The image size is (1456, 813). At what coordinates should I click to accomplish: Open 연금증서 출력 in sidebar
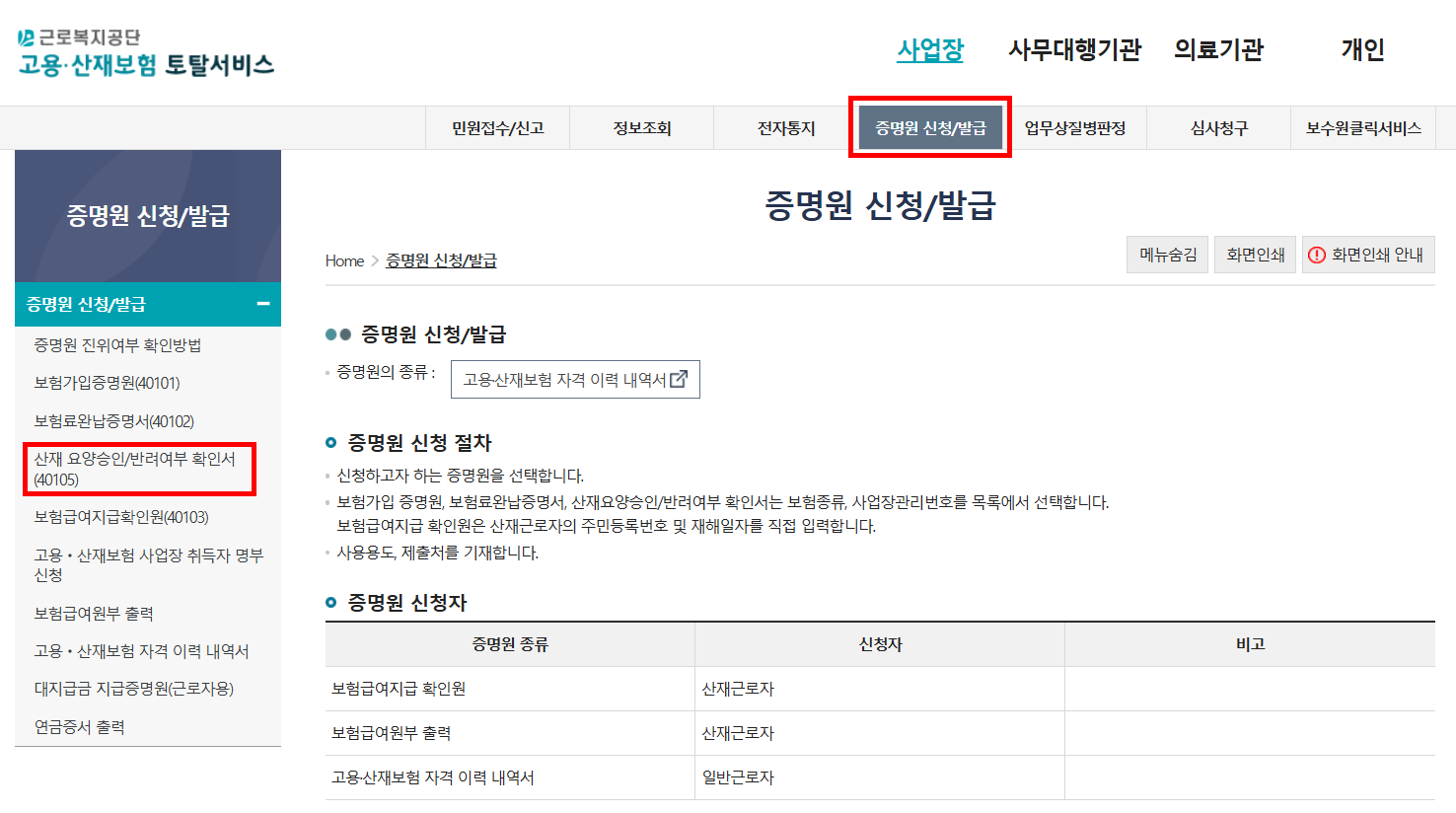click(79, 727)
